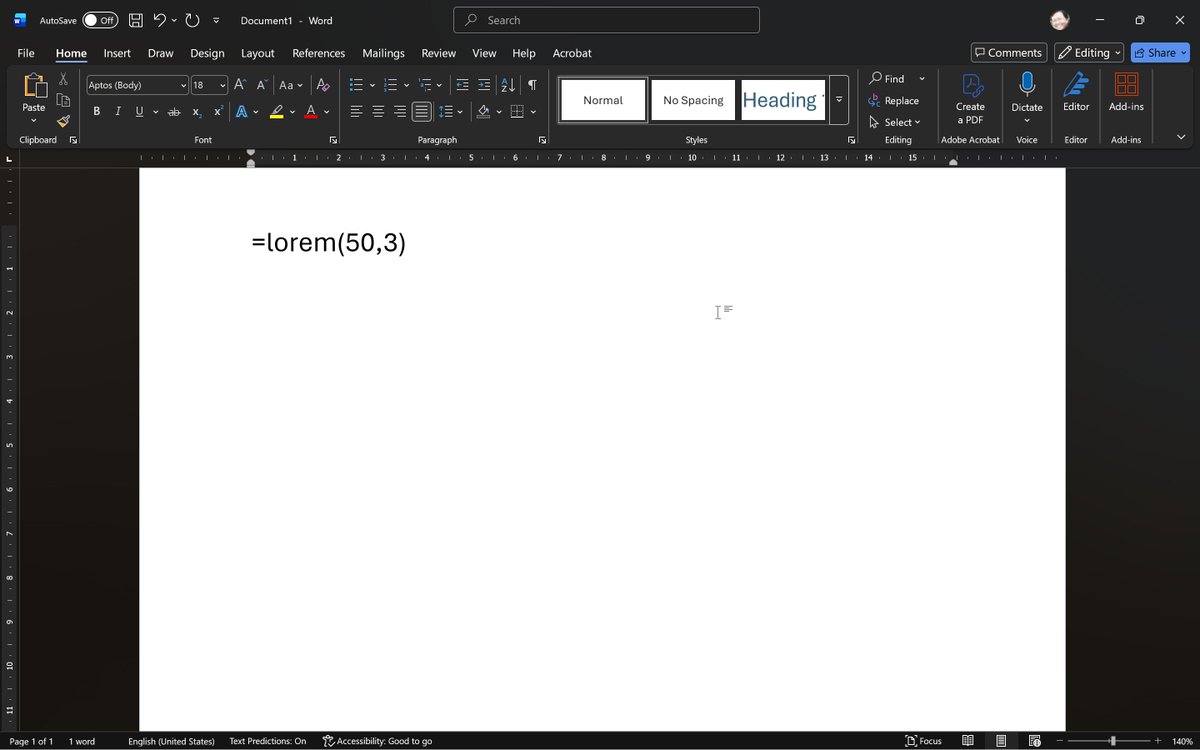The height and width of the screenshot is (750, 1200).
Task: Toggle Show/Hide paragraph marks
Action: pos(532,85)
